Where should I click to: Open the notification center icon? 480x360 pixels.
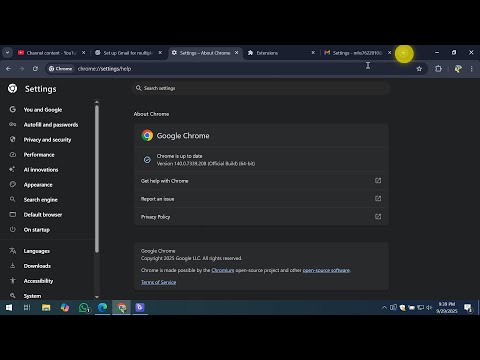point(468,308)
